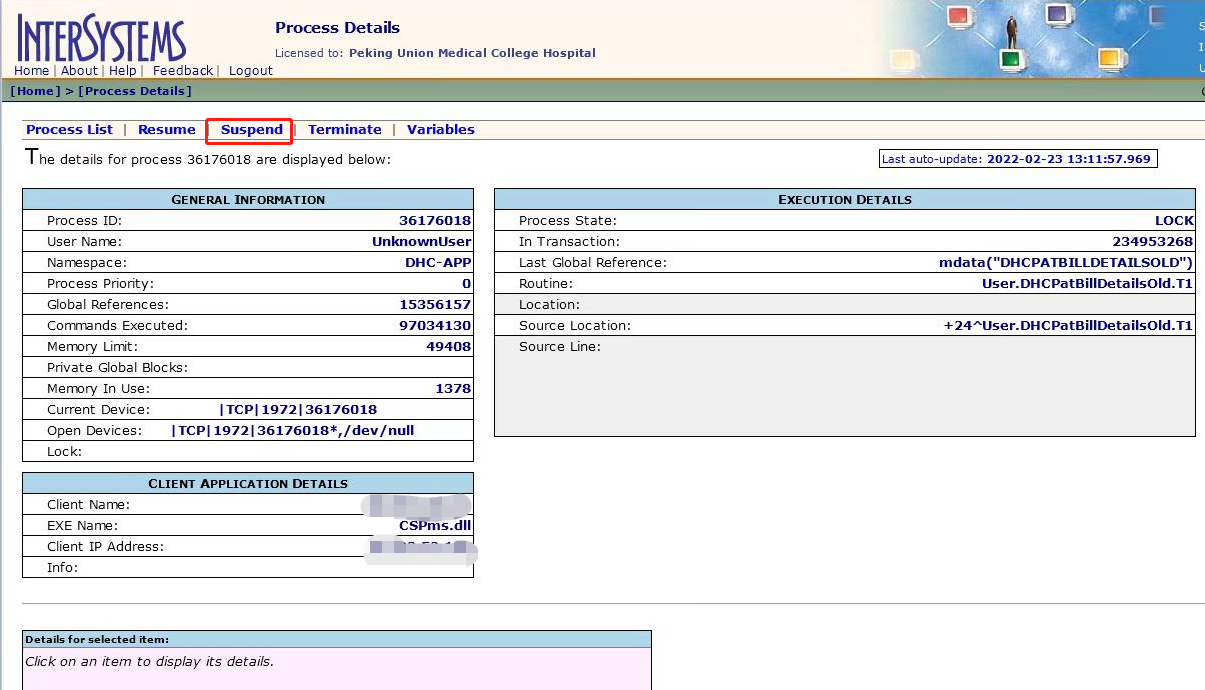Select the Namespace DHC-APP row
The image size is (1205, 690).
(x=247, y=263)
